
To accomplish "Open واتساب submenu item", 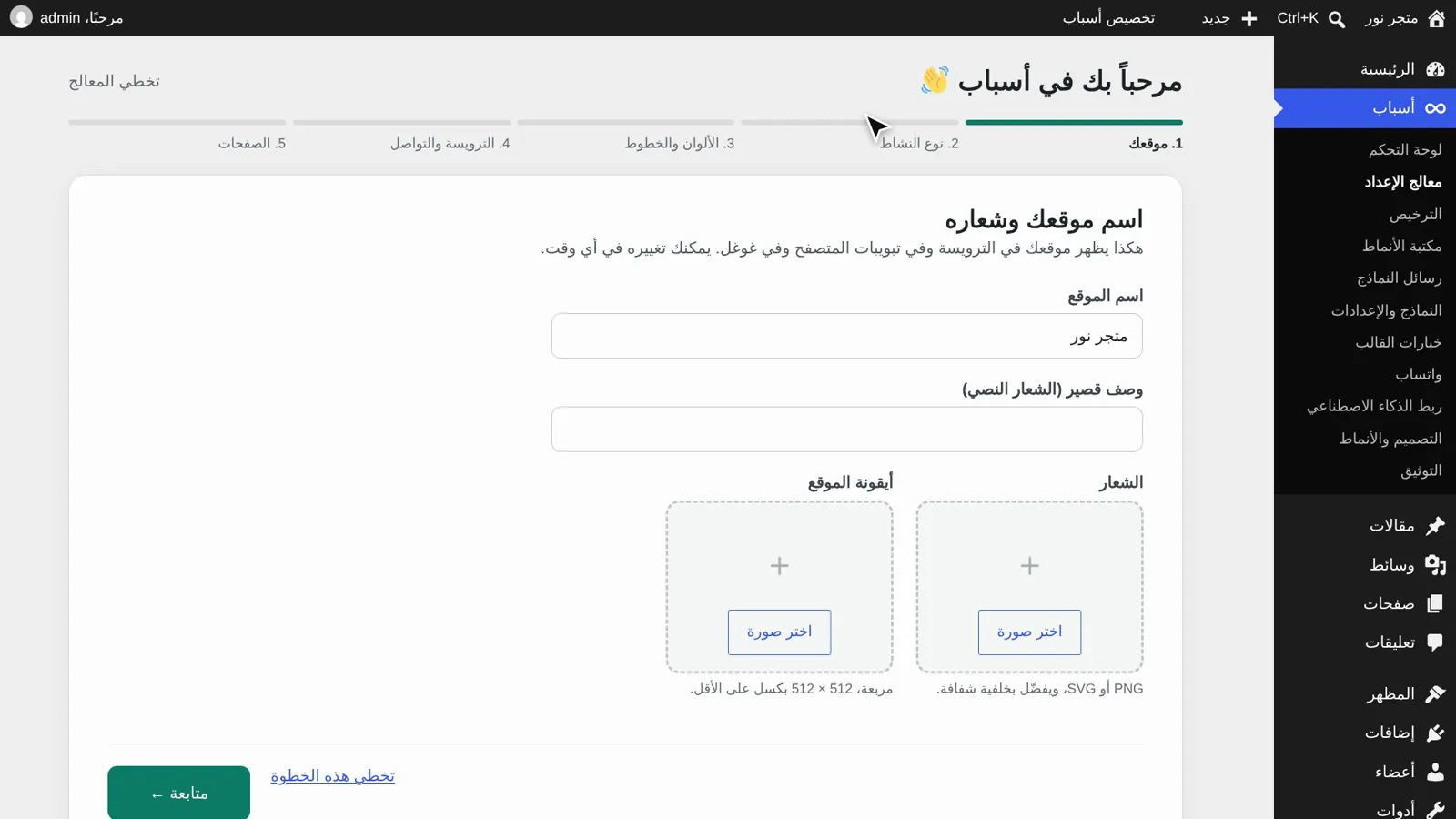I will point(1419,375).
